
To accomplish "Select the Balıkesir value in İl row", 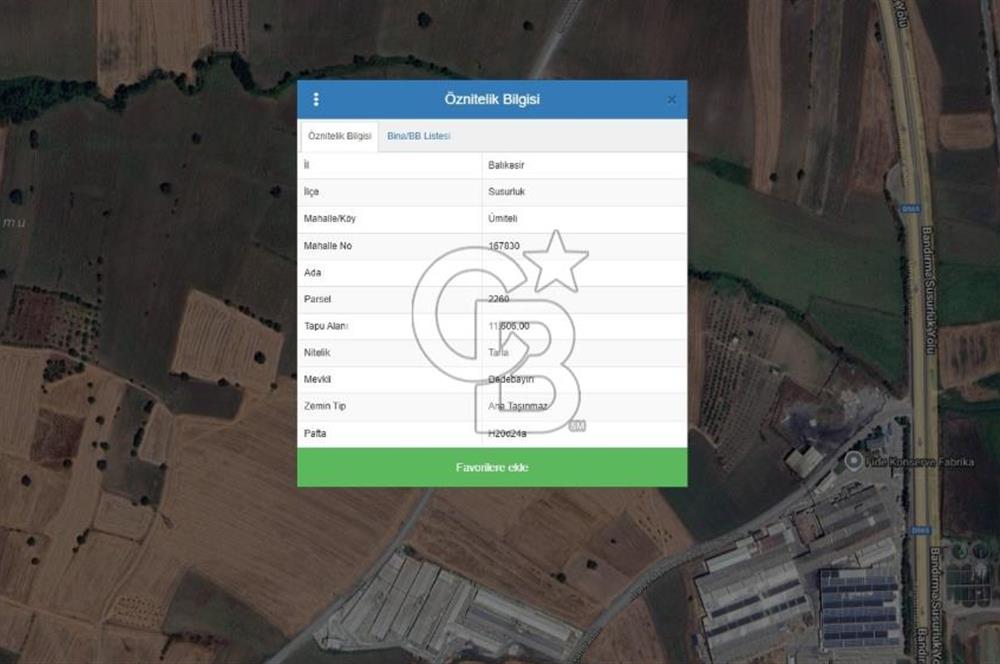I will pyautogui.click(x=506, y=165).
